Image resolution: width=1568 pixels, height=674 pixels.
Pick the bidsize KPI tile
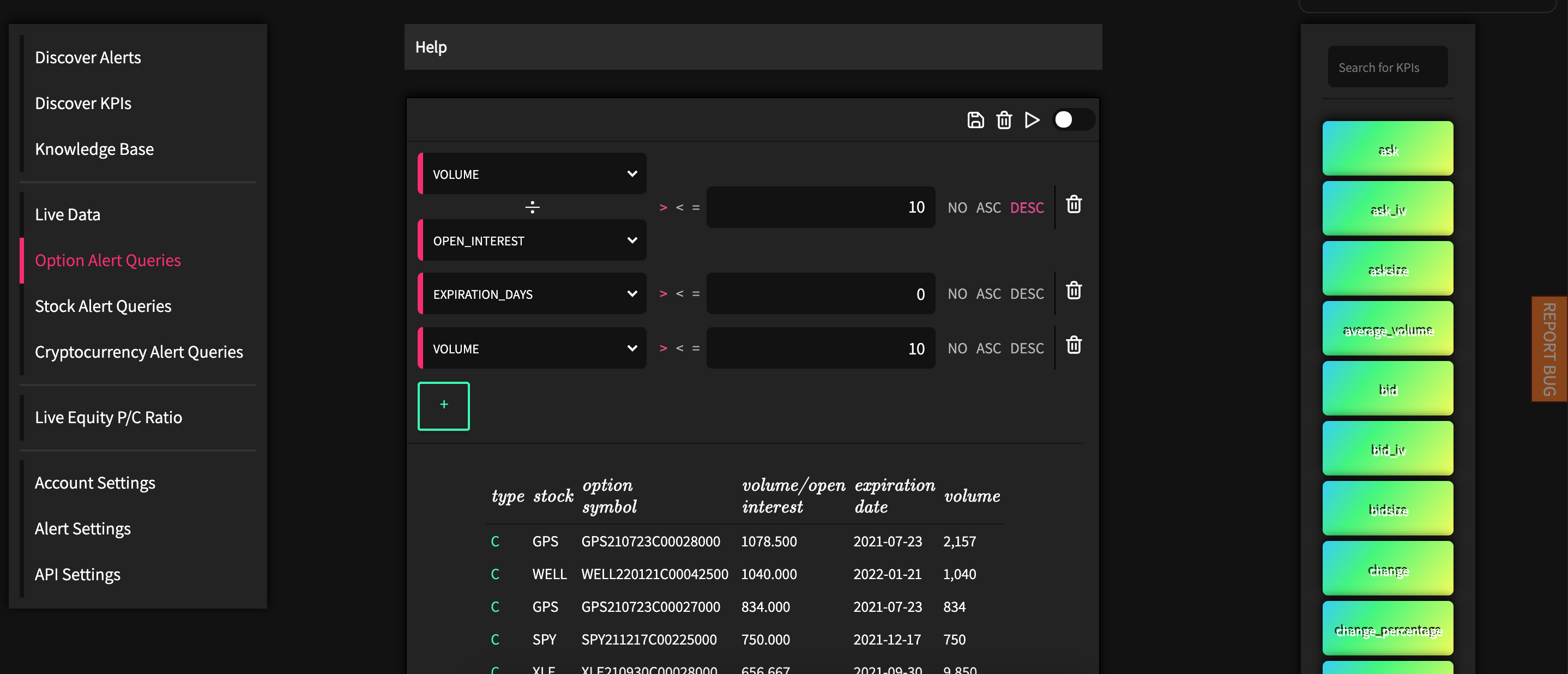click(1387, 508)
